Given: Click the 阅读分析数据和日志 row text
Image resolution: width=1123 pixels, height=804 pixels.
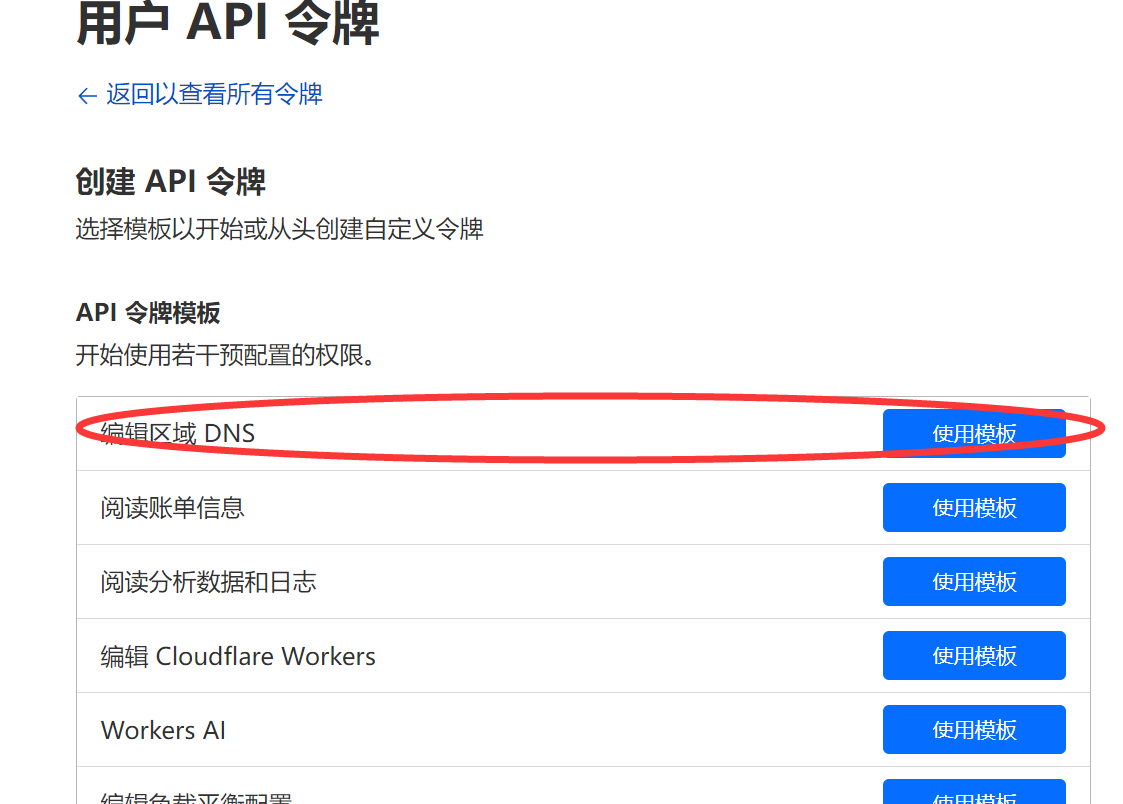Looking at the screenshot, I should (x=208, y=582).
